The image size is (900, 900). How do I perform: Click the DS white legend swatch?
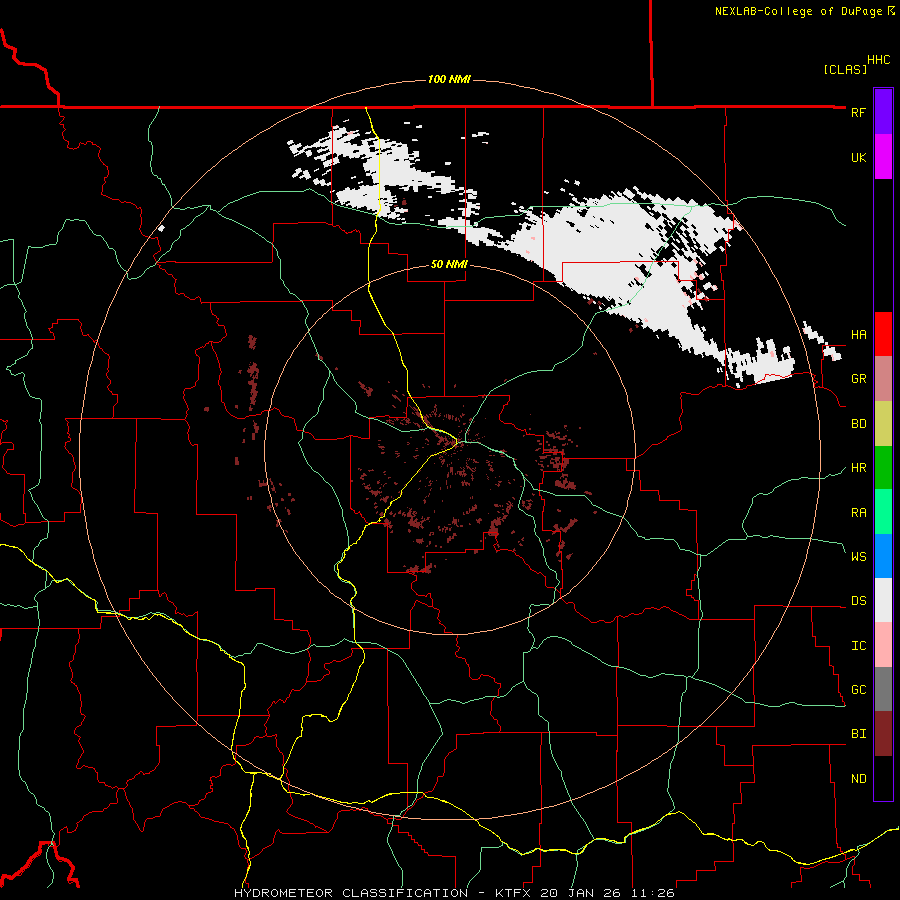[883, 600]
